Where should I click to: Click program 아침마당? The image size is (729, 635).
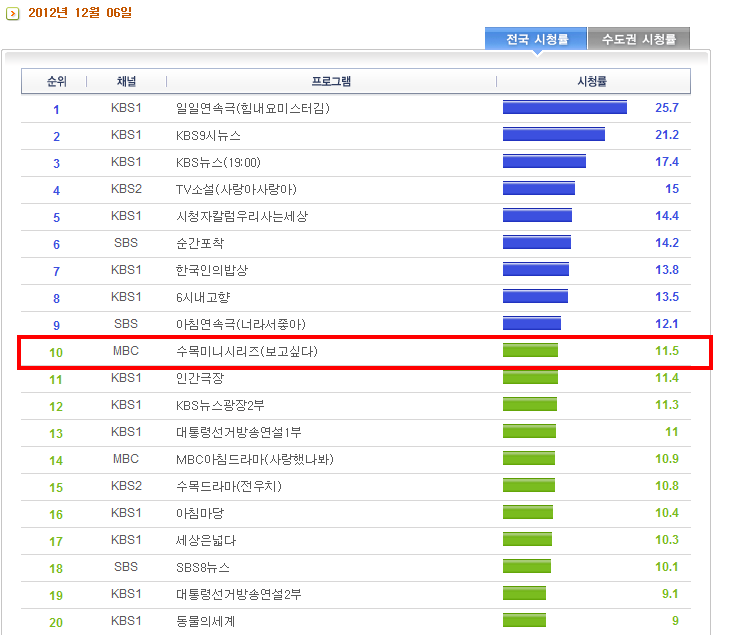pyautogui.click(x=200, y=513)
